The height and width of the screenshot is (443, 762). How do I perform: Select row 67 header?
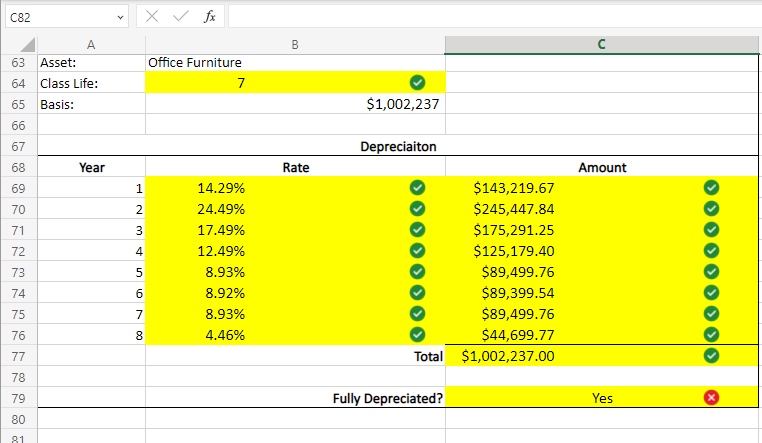(x=18, y=146)
